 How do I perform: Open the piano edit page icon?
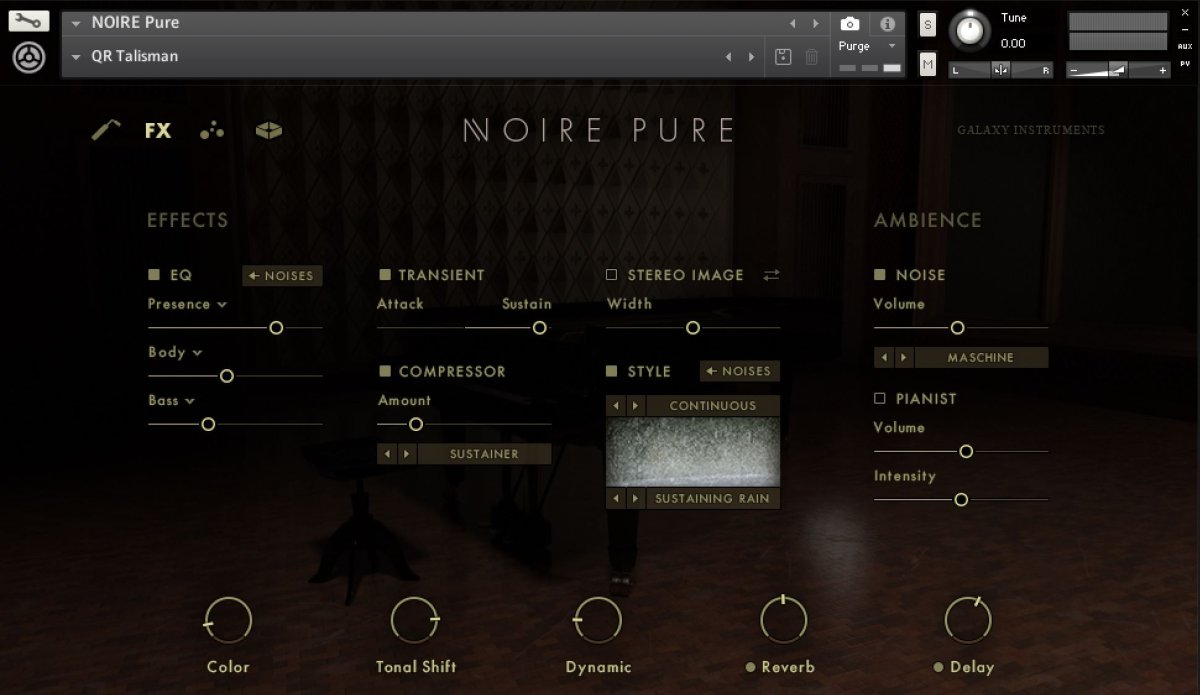106,130
